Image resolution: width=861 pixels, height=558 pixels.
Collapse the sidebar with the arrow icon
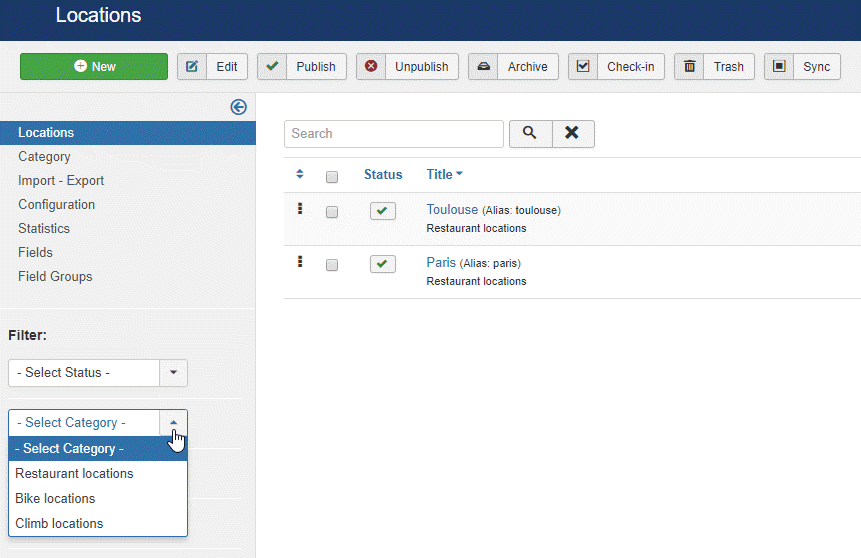tap(238, 107)
